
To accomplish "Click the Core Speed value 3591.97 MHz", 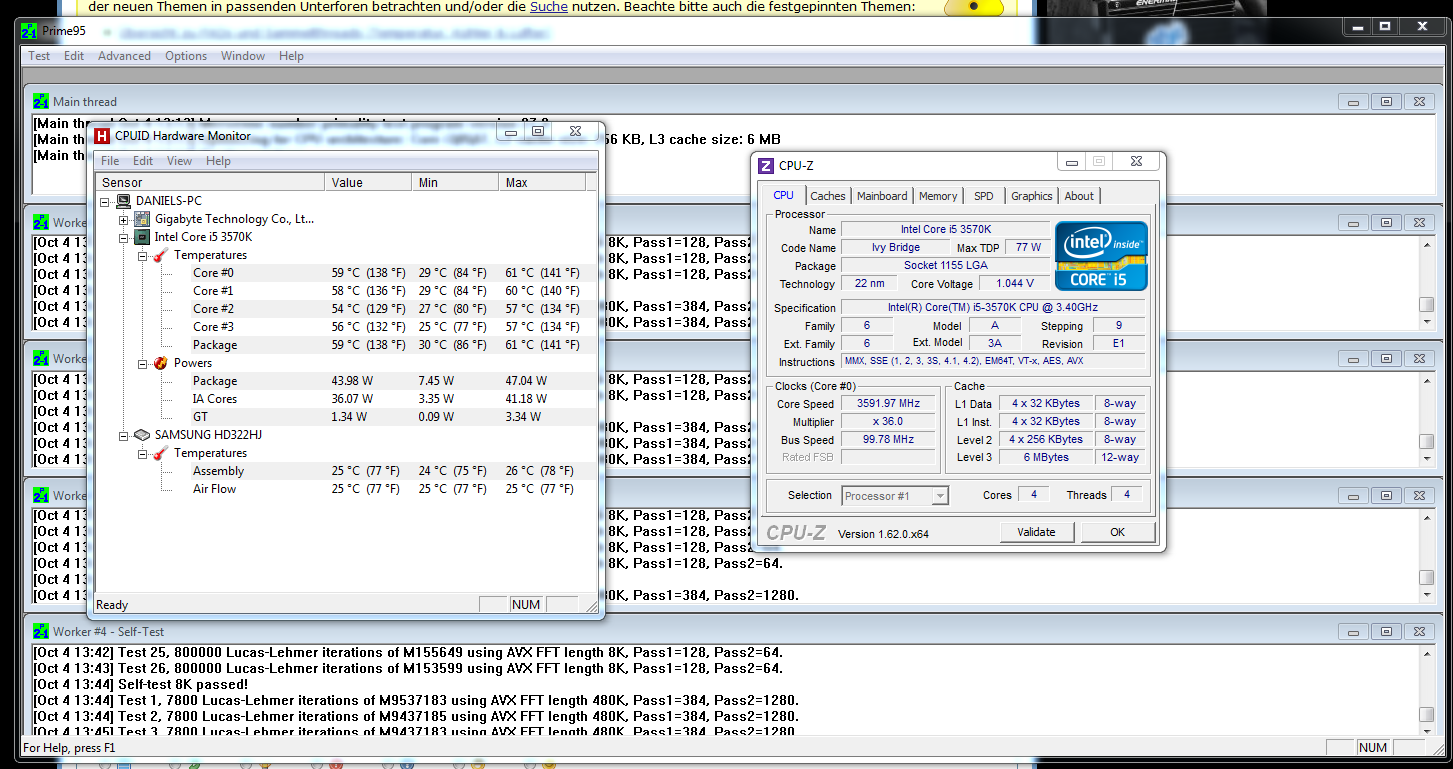I will [889, 404].
